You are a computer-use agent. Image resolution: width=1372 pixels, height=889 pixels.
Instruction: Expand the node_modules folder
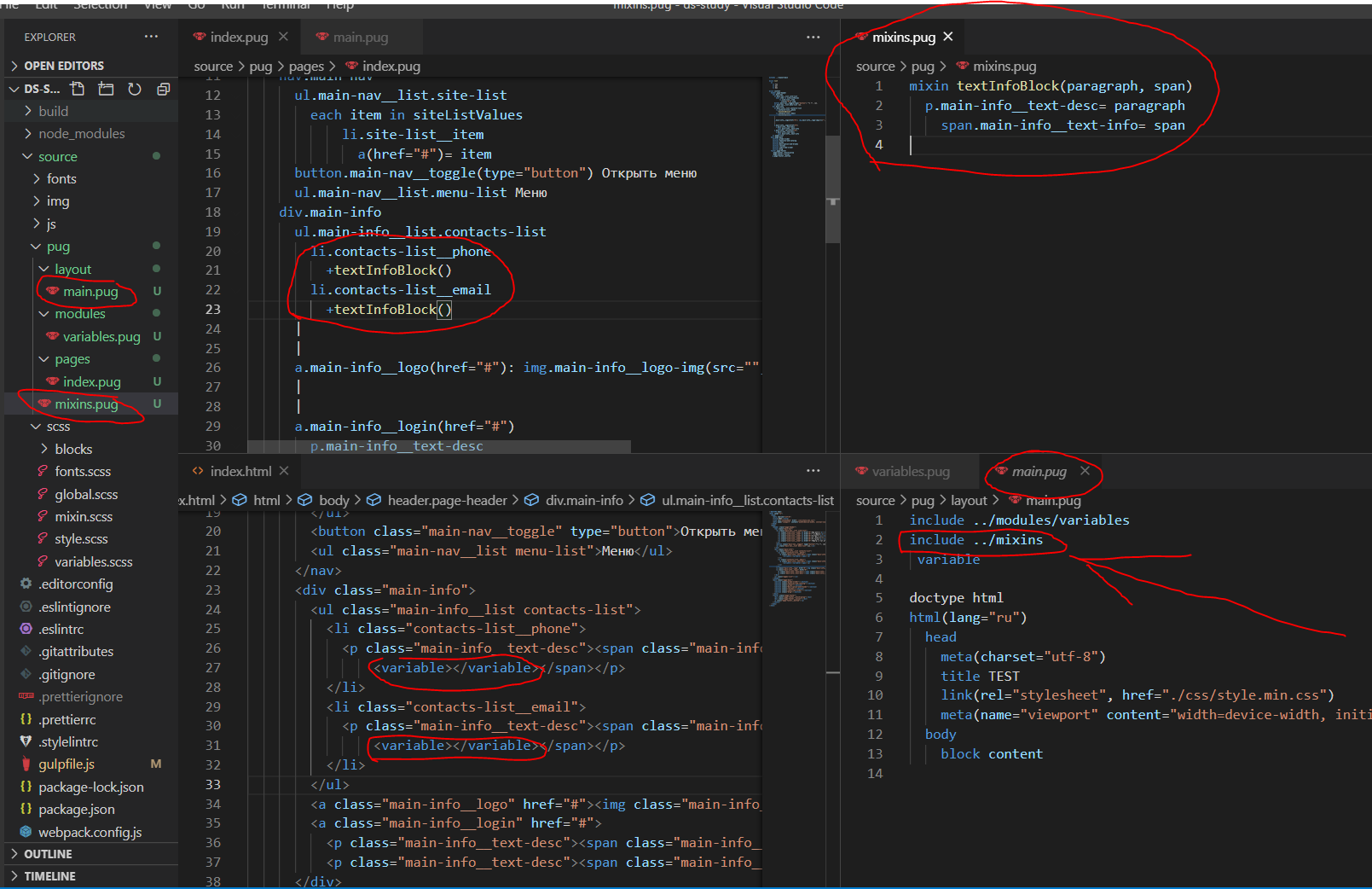click(x=81, y=134)
